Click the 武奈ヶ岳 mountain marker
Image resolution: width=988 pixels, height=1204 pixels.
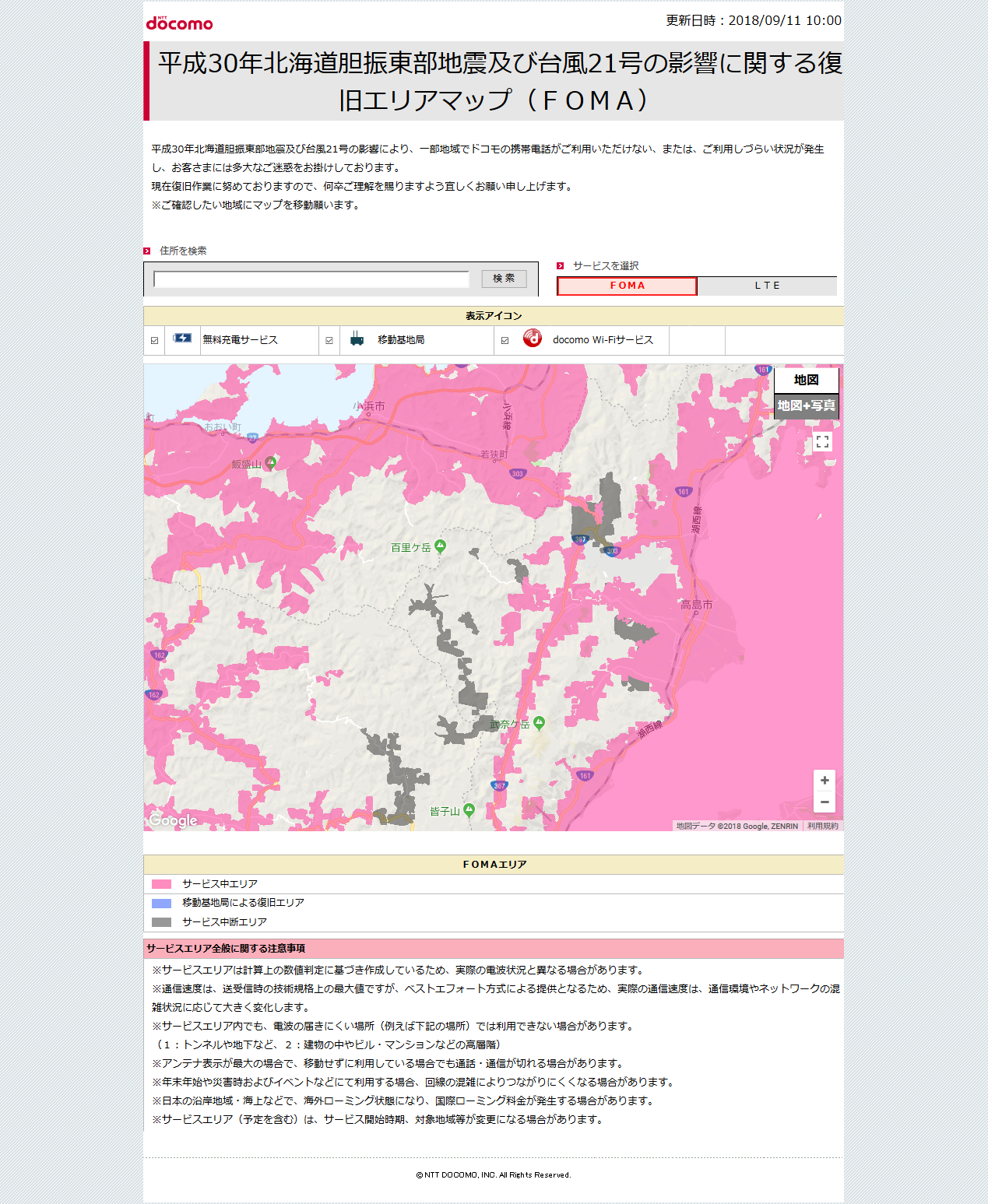[540, 723]
